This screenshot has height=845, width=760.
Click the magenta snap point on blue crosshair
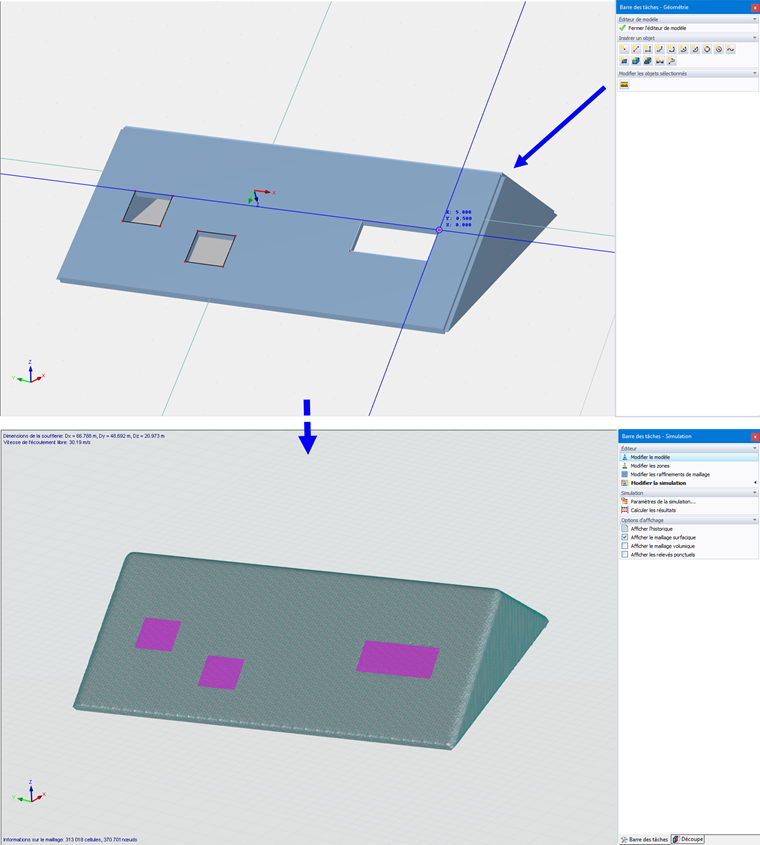[x=439, y=230]
